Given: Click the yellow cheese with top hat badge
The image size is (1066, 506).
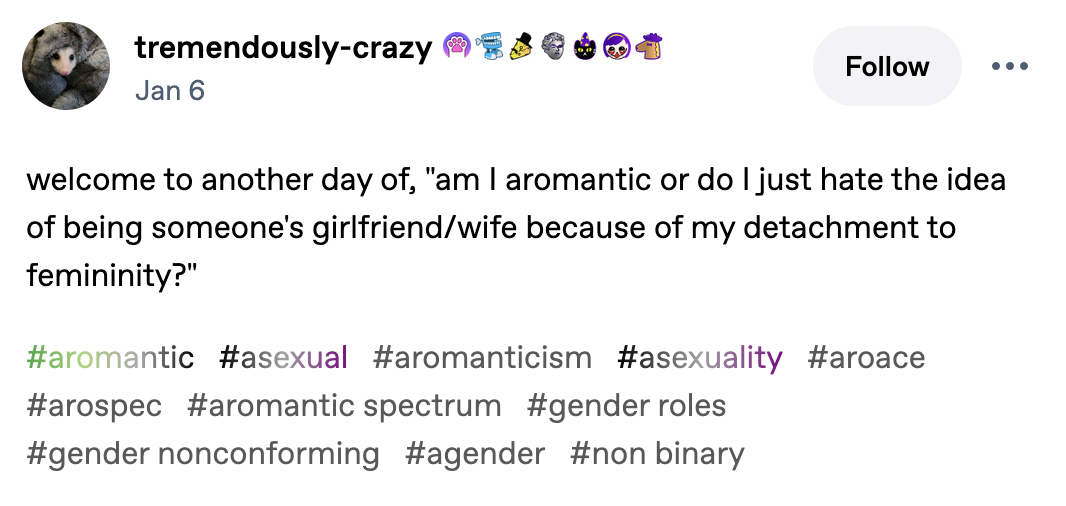Looking at the screenshot, I should click(520, 46).
